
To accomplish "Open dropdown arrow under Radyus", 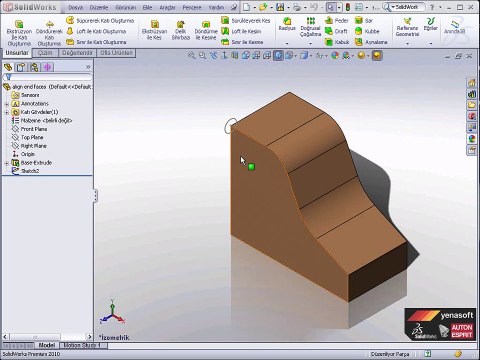I will click(x=287, y=44).
